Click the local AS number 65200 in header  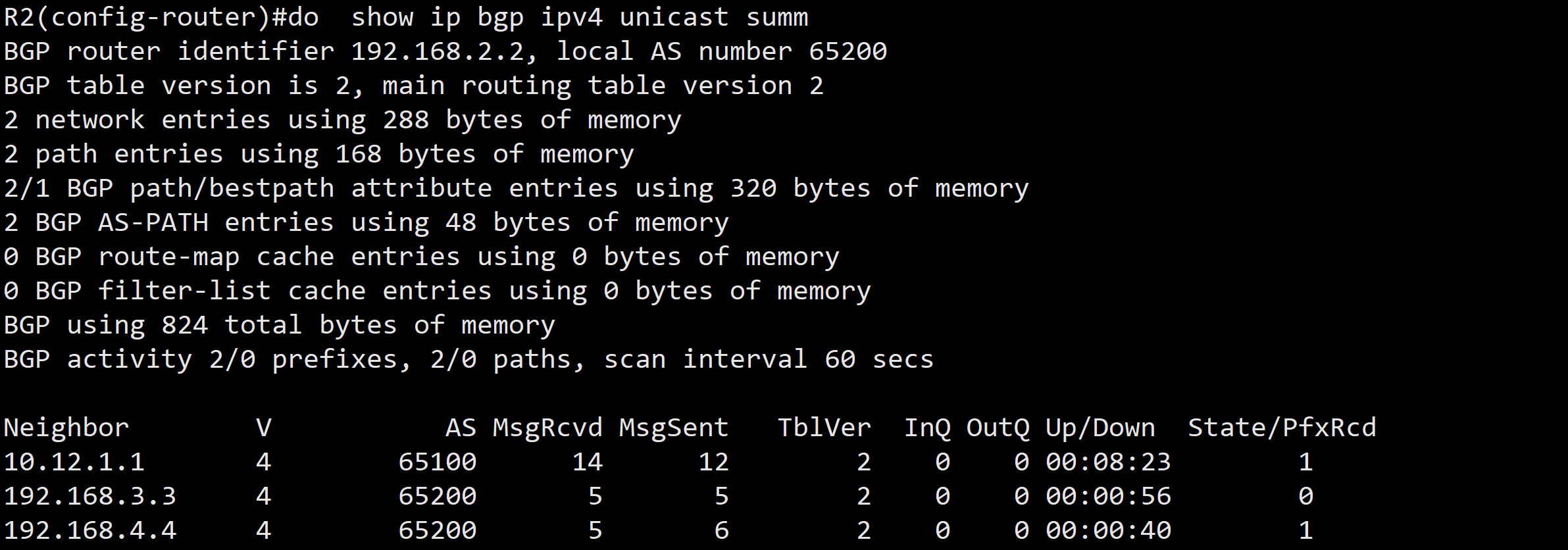(x=848, y=51)
